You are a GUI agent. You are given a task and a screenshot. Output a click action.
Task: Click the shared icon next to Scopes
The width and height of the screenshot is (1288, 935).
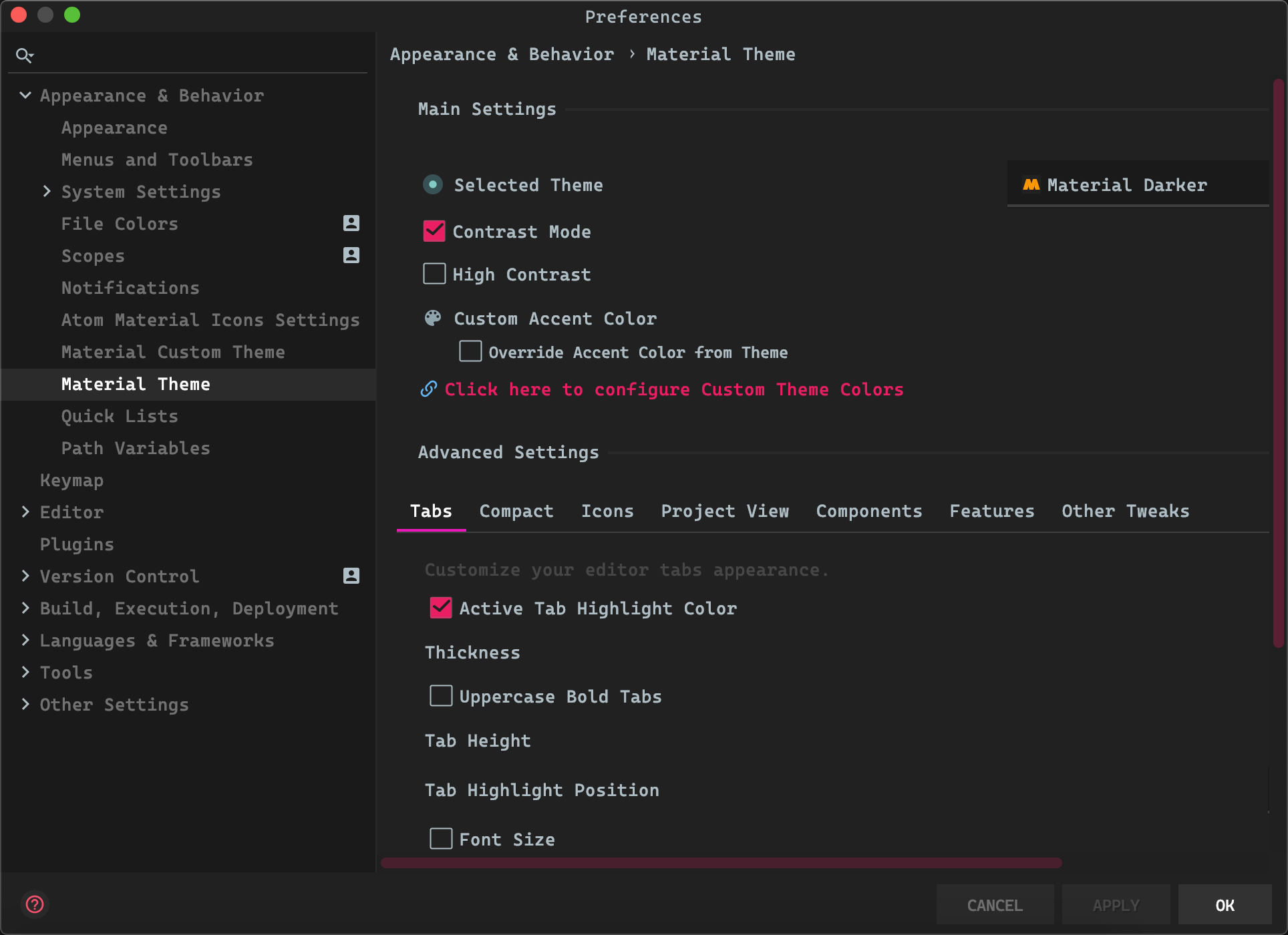pyautogui.click(x=351, y=255)
